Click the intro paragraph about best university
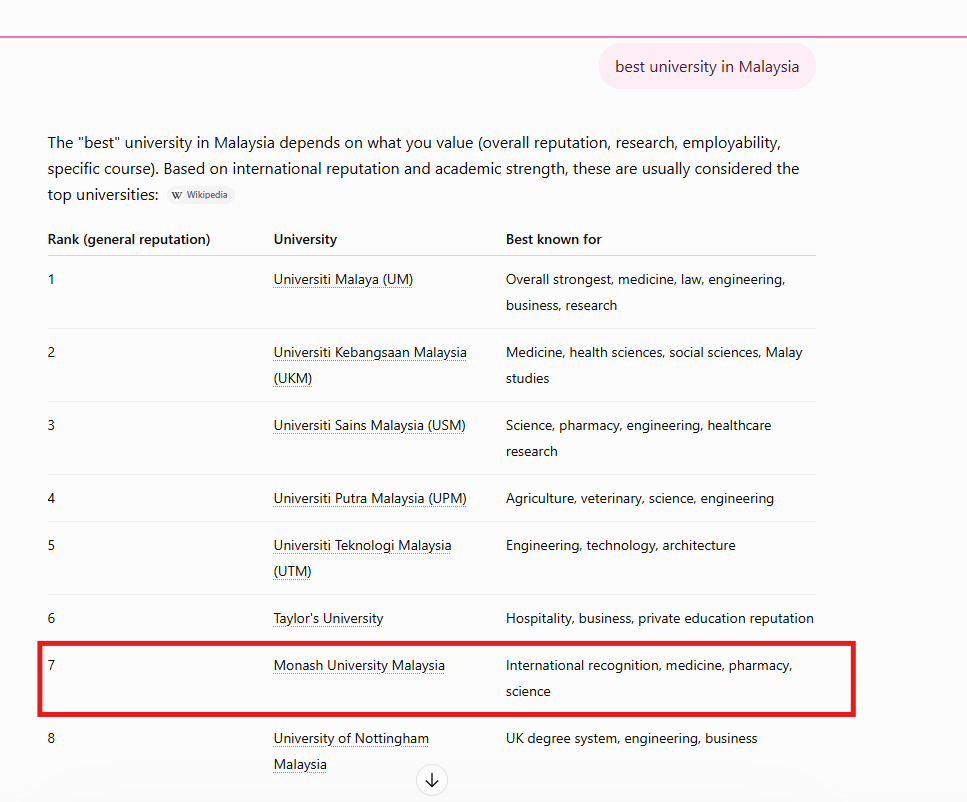The height and width of the screenshot is (802, 967). tap(423, 168)
